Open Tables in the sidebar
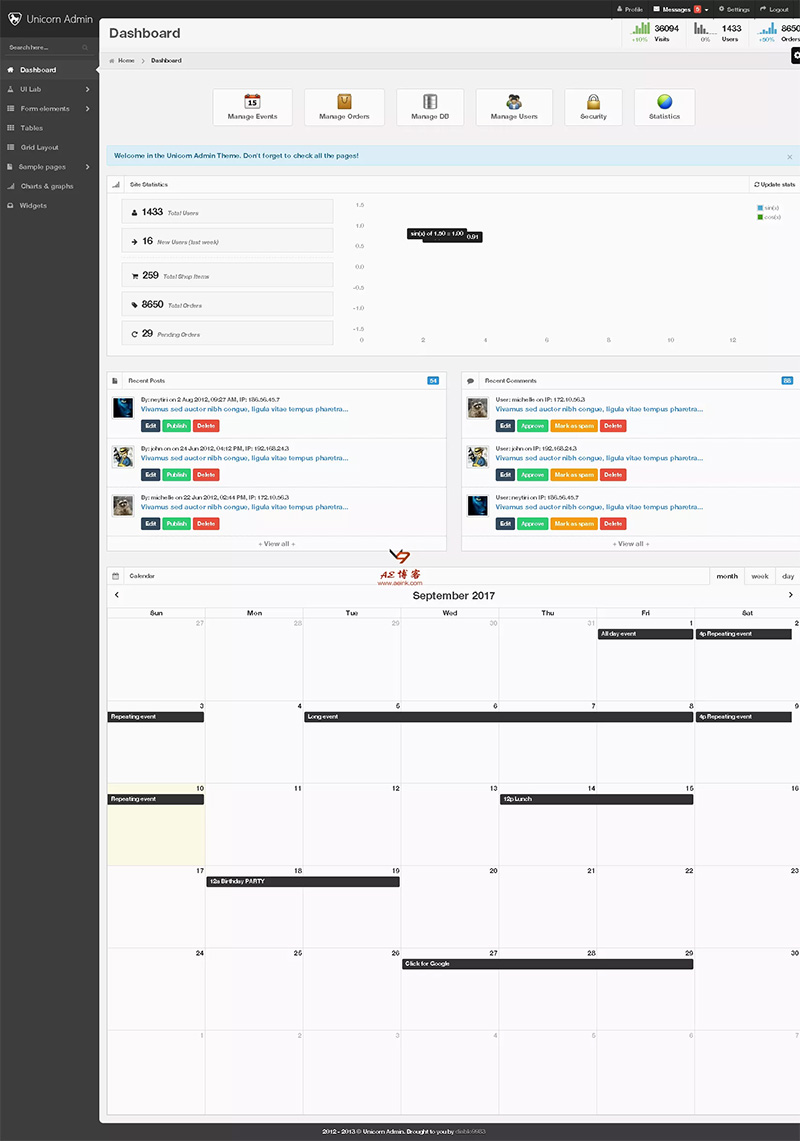 coord(49,128)
